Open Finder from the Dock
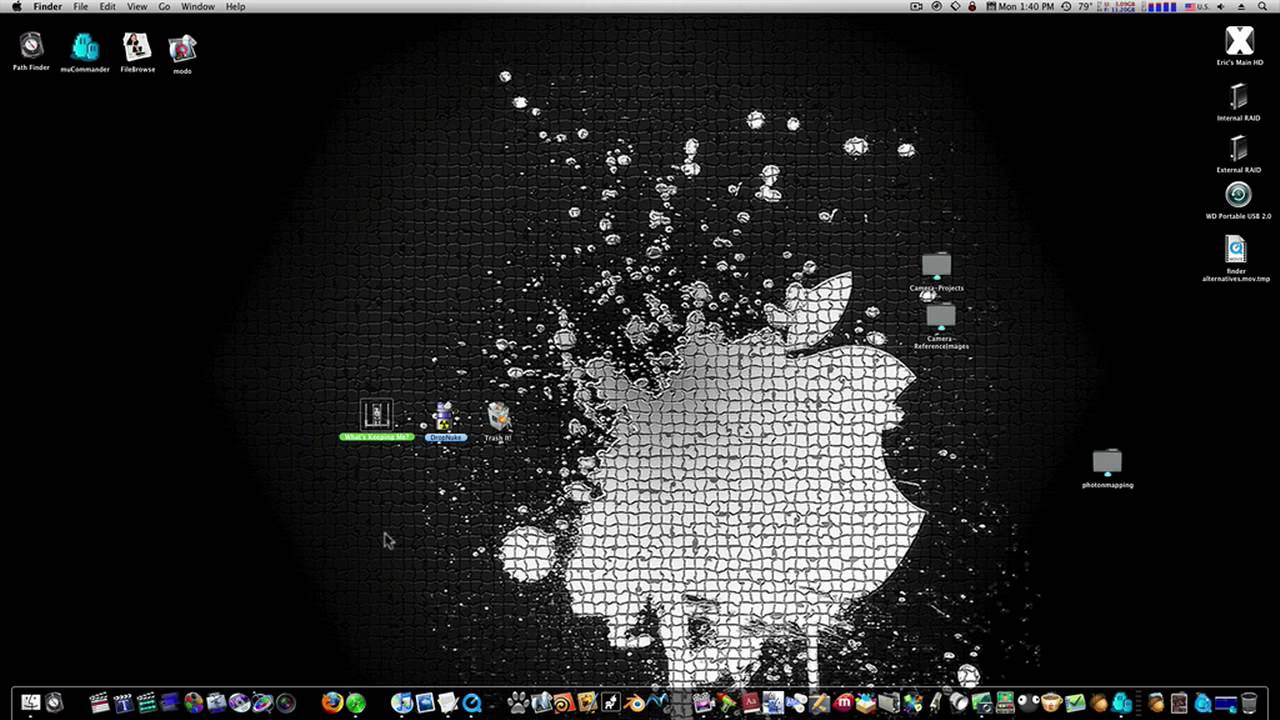The image size is (1280, 720). pos(30,703)
